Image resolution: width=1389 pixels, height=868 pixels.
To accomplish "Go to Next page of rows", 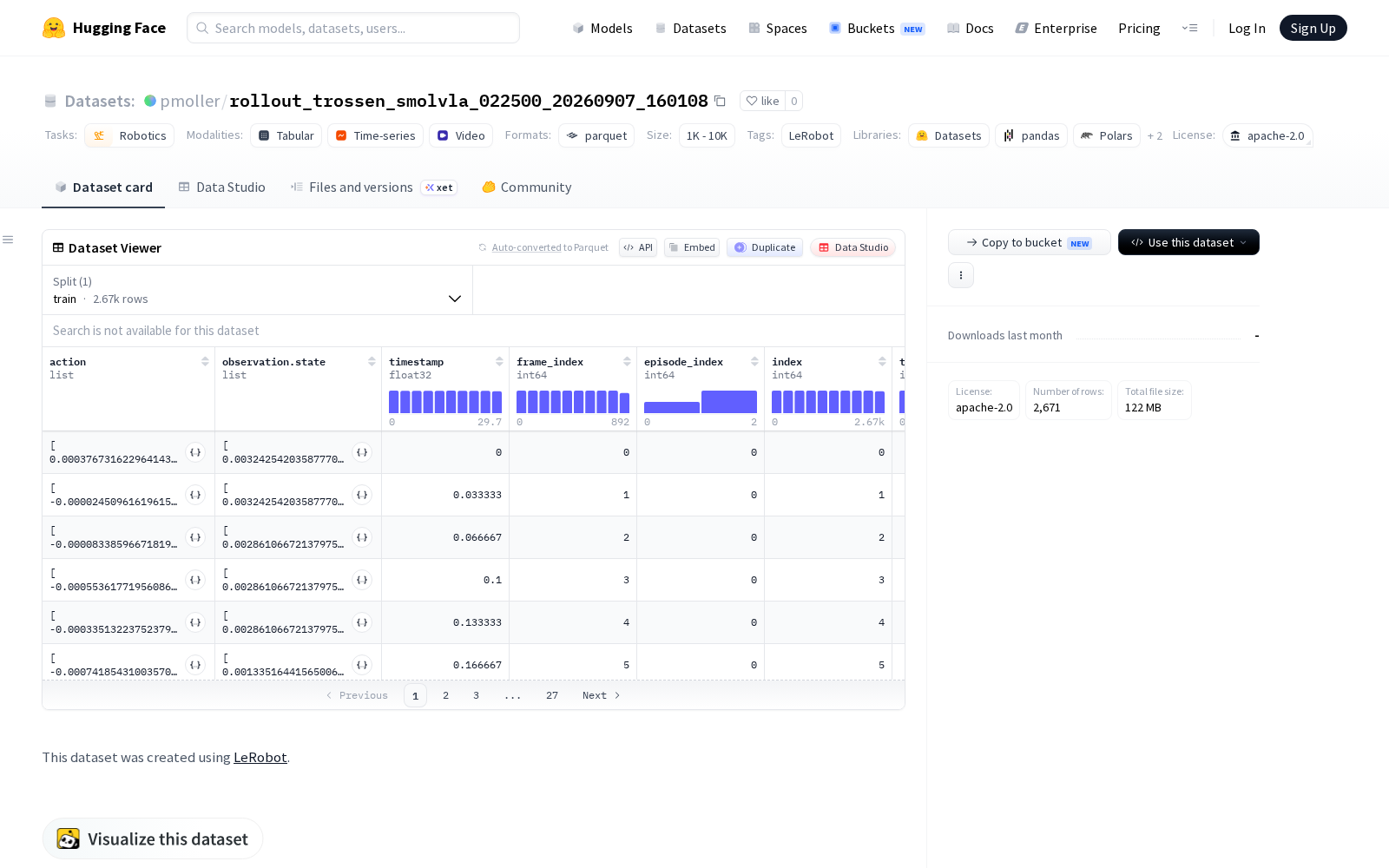I will point(602,695).
